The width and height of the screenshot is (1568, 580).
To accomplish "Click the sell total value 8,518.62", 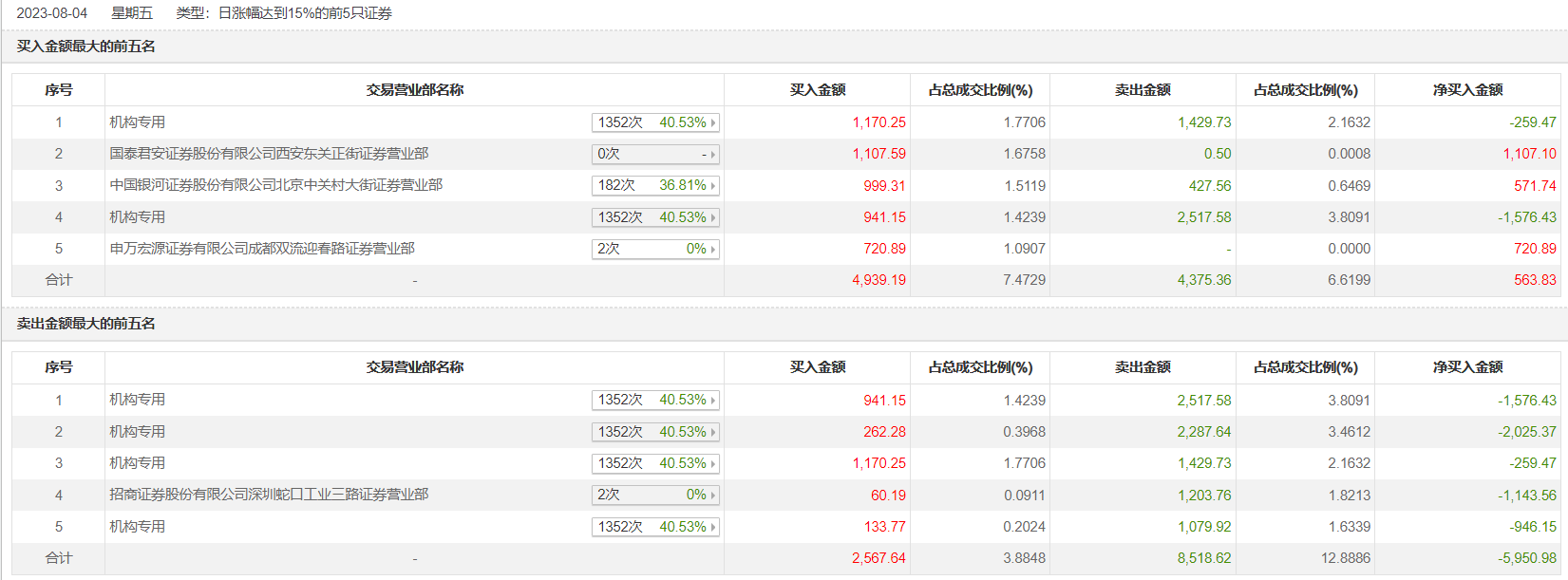I will click(x=1204, y=558).
